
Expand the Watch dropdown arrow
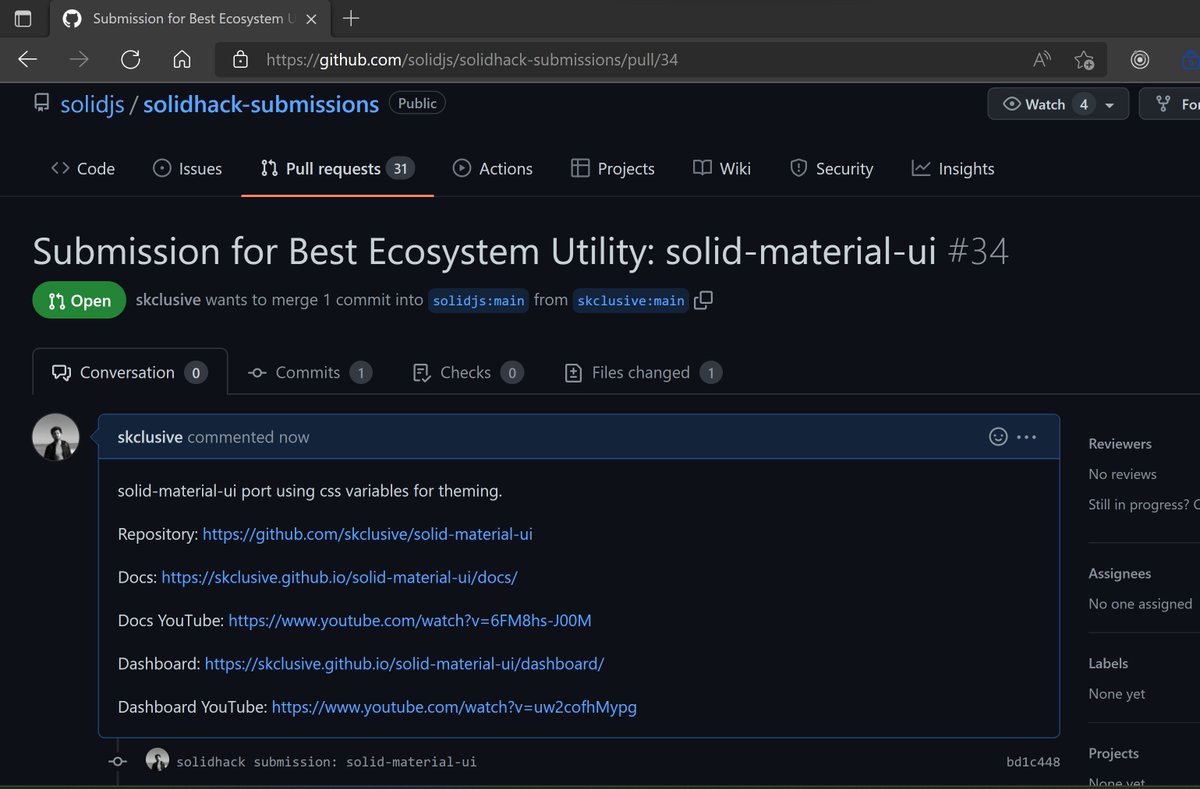click(x=1109, y=104)
